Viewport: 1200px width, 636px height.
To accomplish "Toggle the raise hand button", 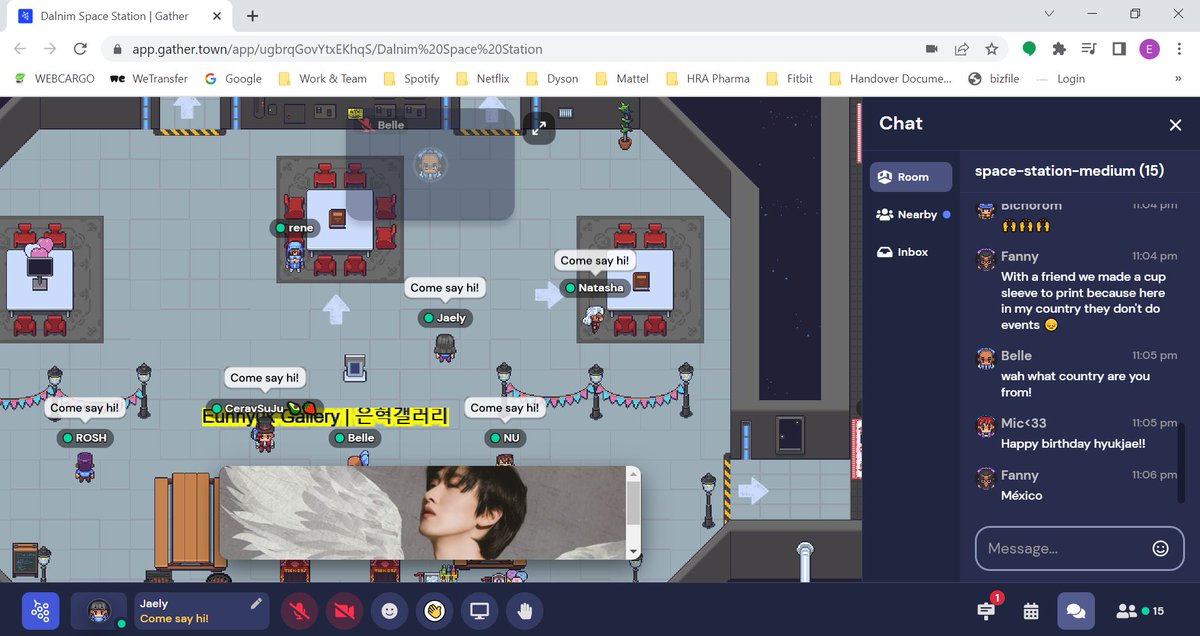I will point(524,611).
